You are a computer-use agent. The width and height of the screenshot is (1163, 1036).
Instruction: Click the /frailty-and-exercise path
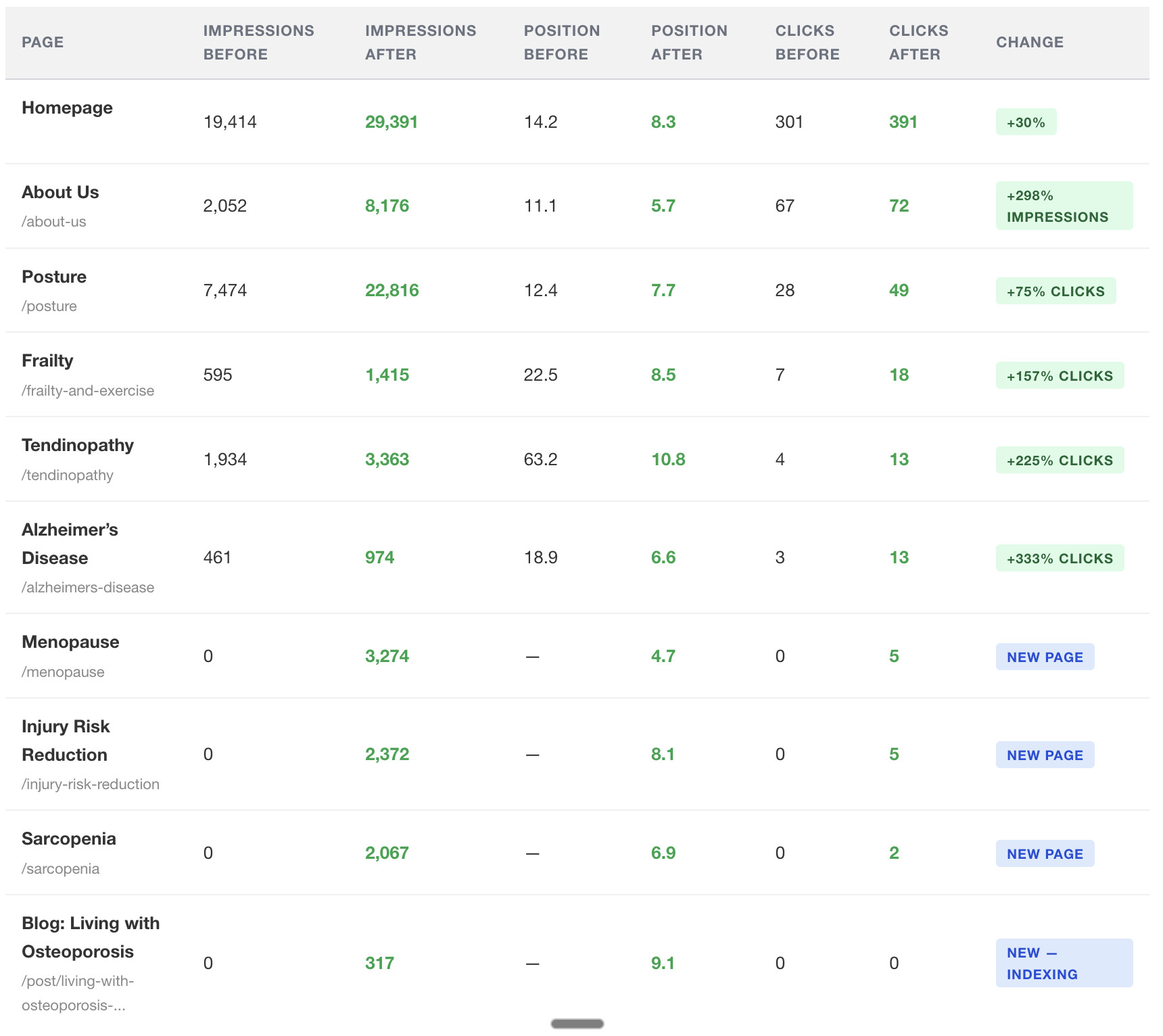[88, 391]
